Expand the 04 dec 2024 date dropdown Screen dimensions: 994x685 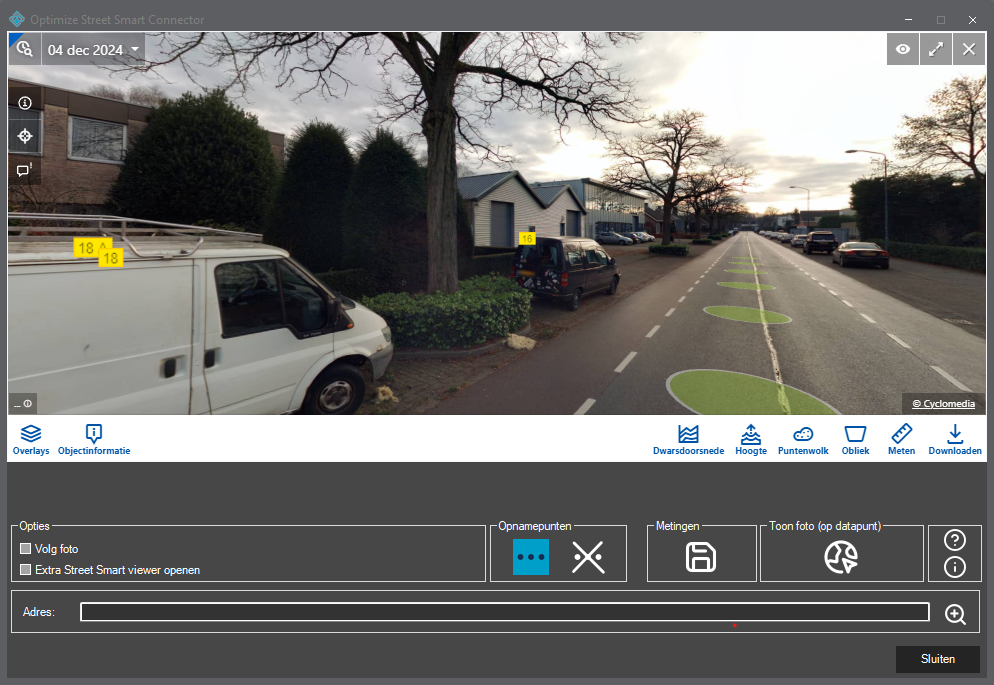coord(93,49)
